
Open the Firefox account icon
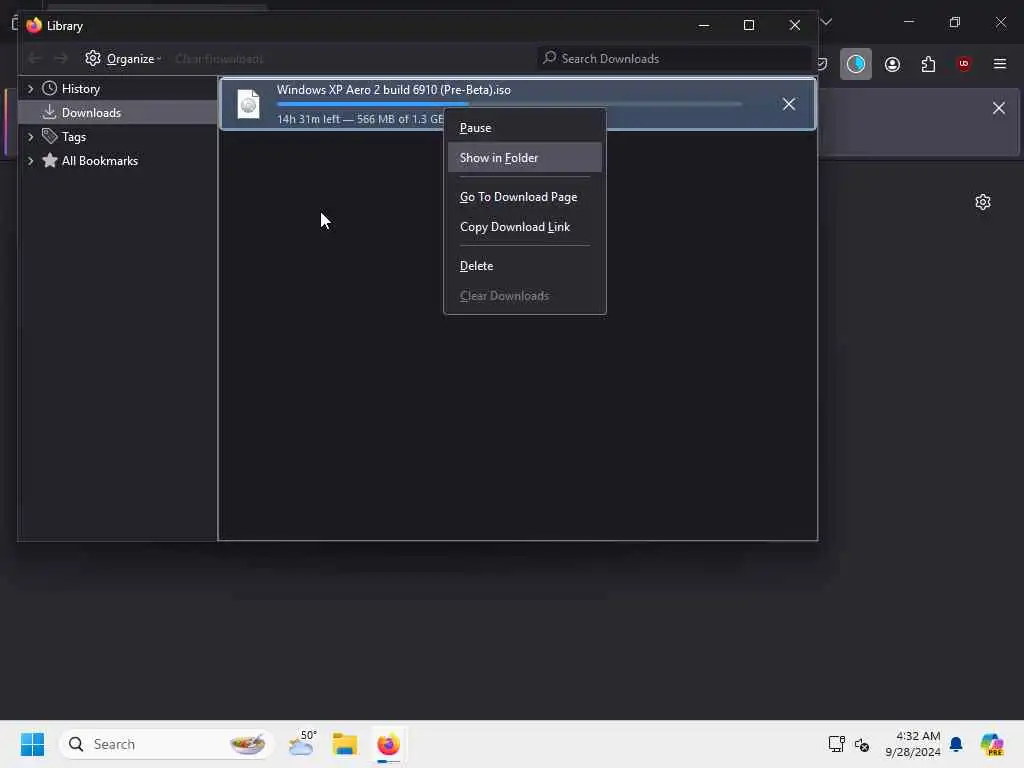point(892,64)
